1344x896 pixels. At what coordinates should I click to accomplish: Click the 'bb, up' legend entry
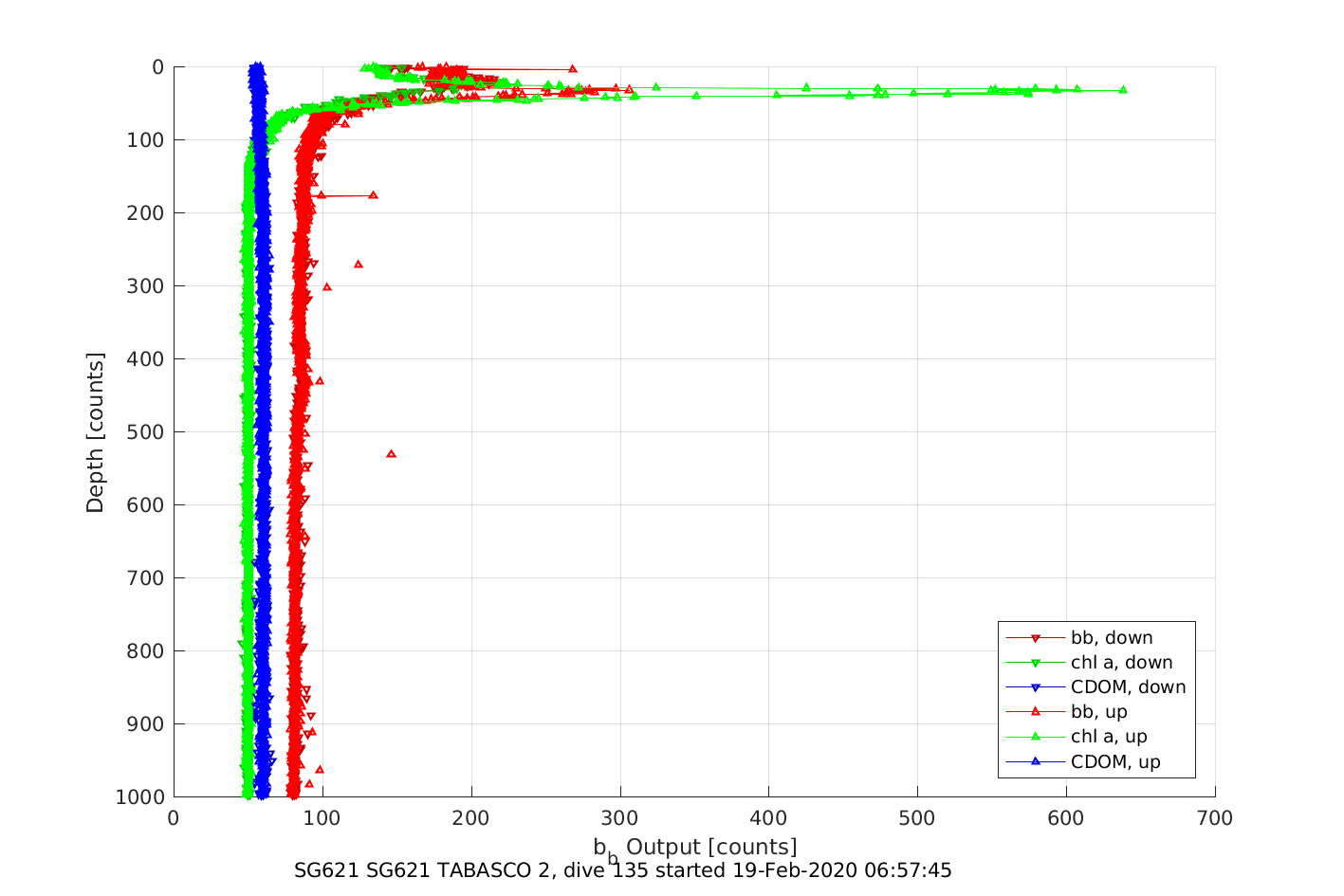(x=1066, y=712)
